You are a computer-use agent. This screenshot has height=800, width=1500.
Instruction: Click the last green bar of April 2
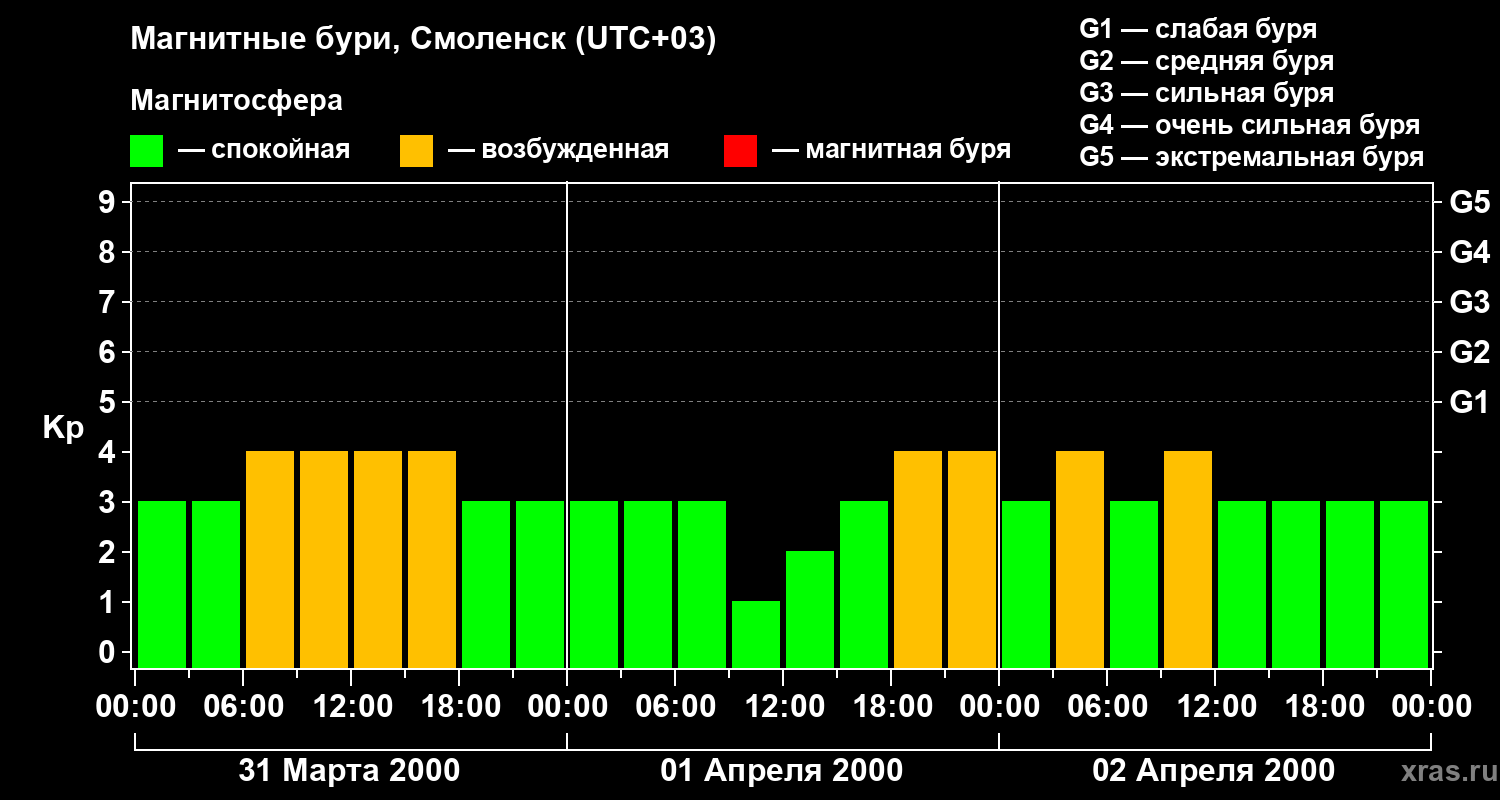[x=1404, y=584]
